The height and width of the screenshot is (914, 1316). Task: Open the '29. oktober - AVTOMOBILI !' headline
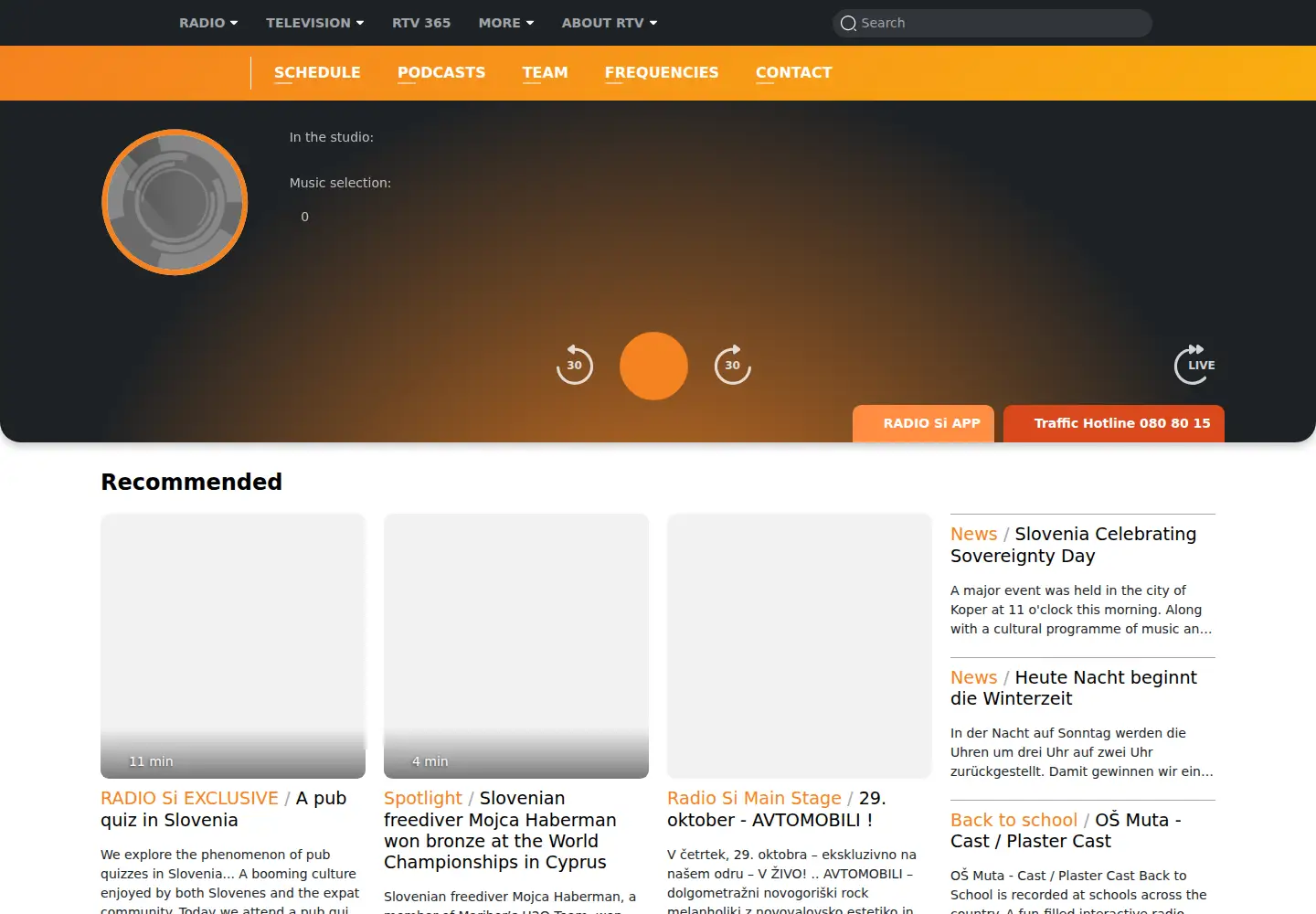coord(777,810)
